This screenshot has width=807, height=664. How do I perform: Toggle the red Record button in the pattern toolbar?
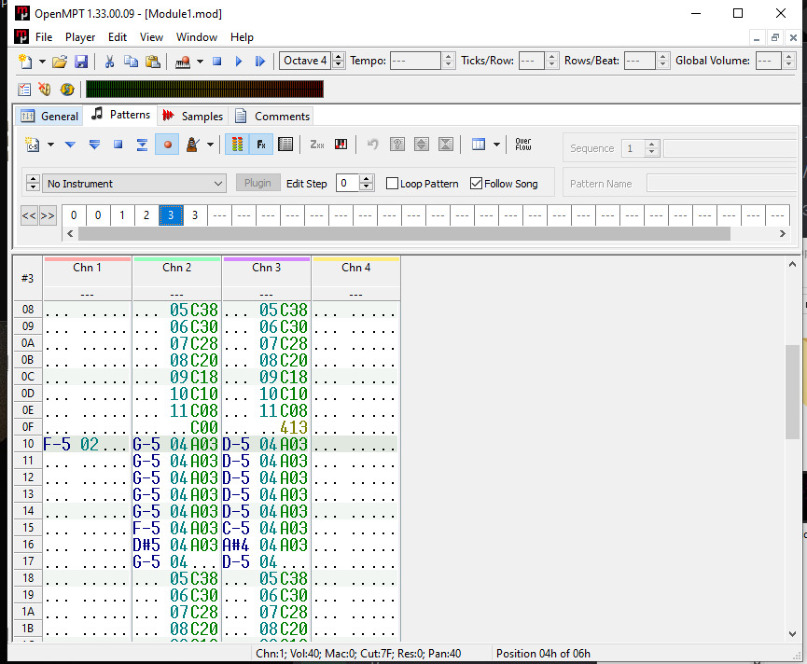pos(167,145)
